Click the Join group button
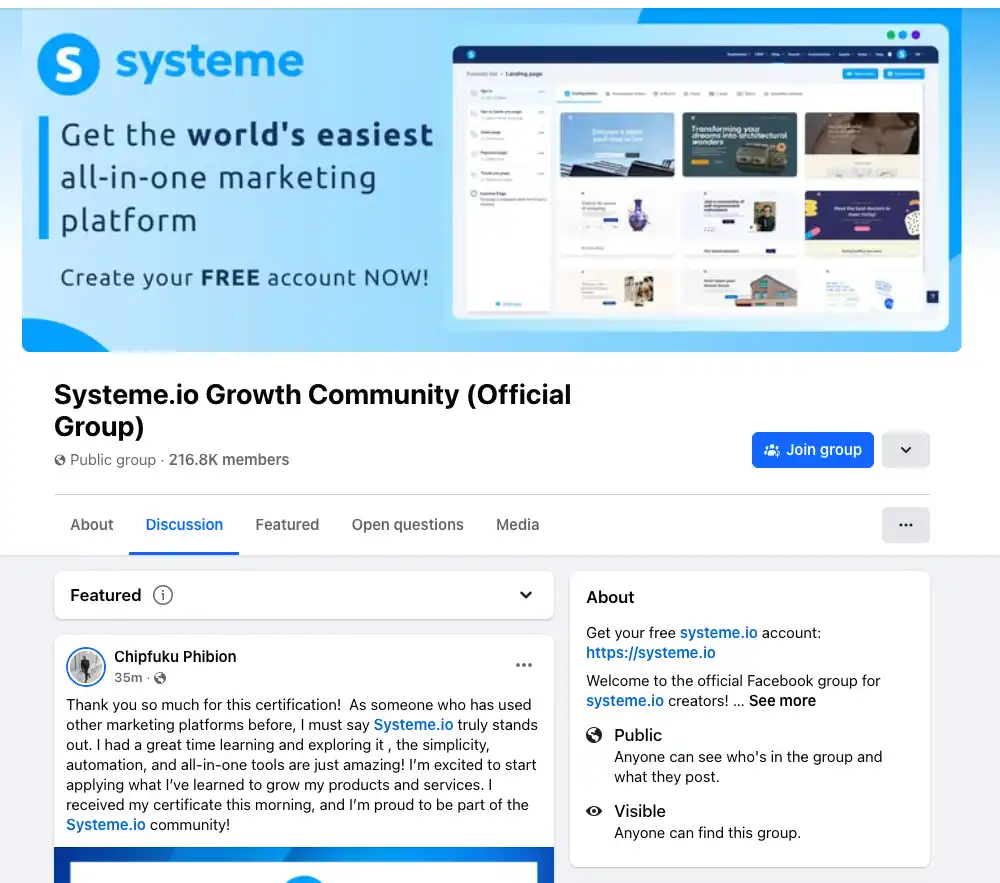 (x=812, y=450)
